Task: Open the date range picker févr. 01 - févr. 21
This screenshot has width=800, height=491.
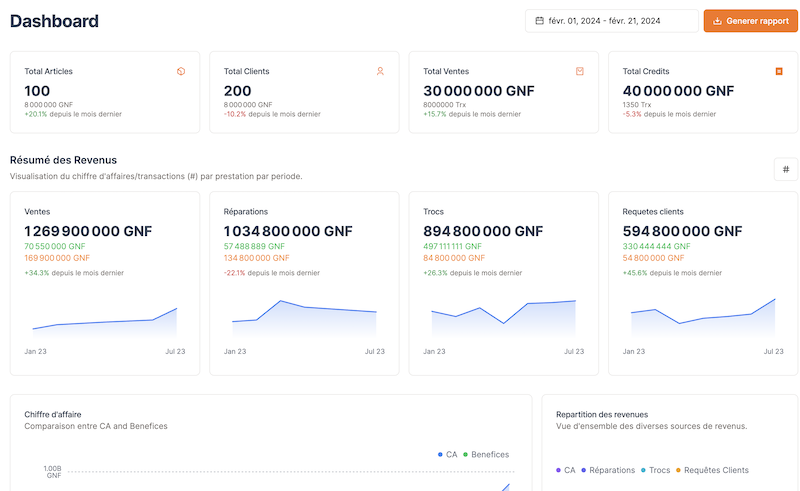Action: point(611,21)
